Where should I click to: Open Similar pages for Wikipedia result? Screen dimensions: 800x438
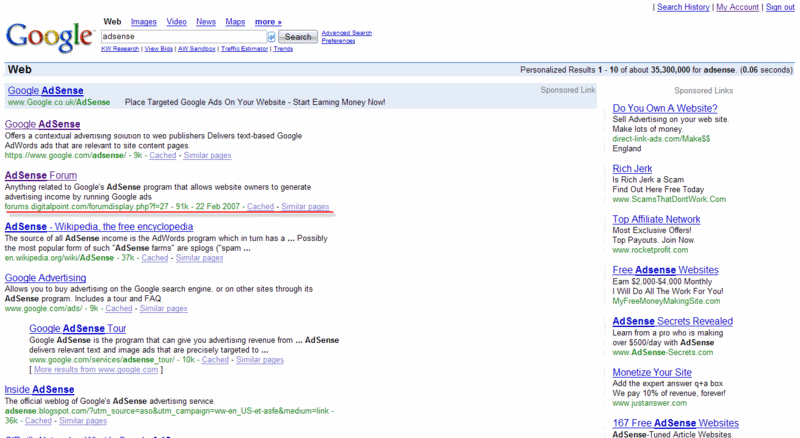(199, 258)
